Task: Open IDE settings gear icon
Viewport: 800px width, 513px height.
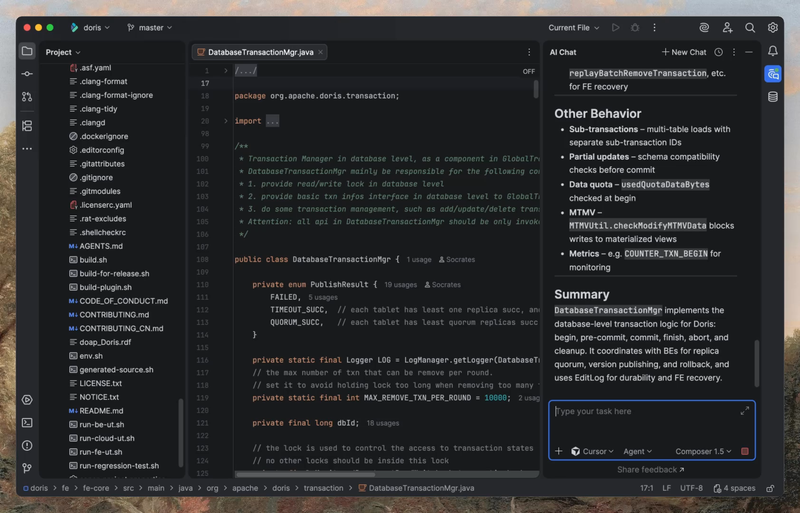Action: tap(772, 28)
